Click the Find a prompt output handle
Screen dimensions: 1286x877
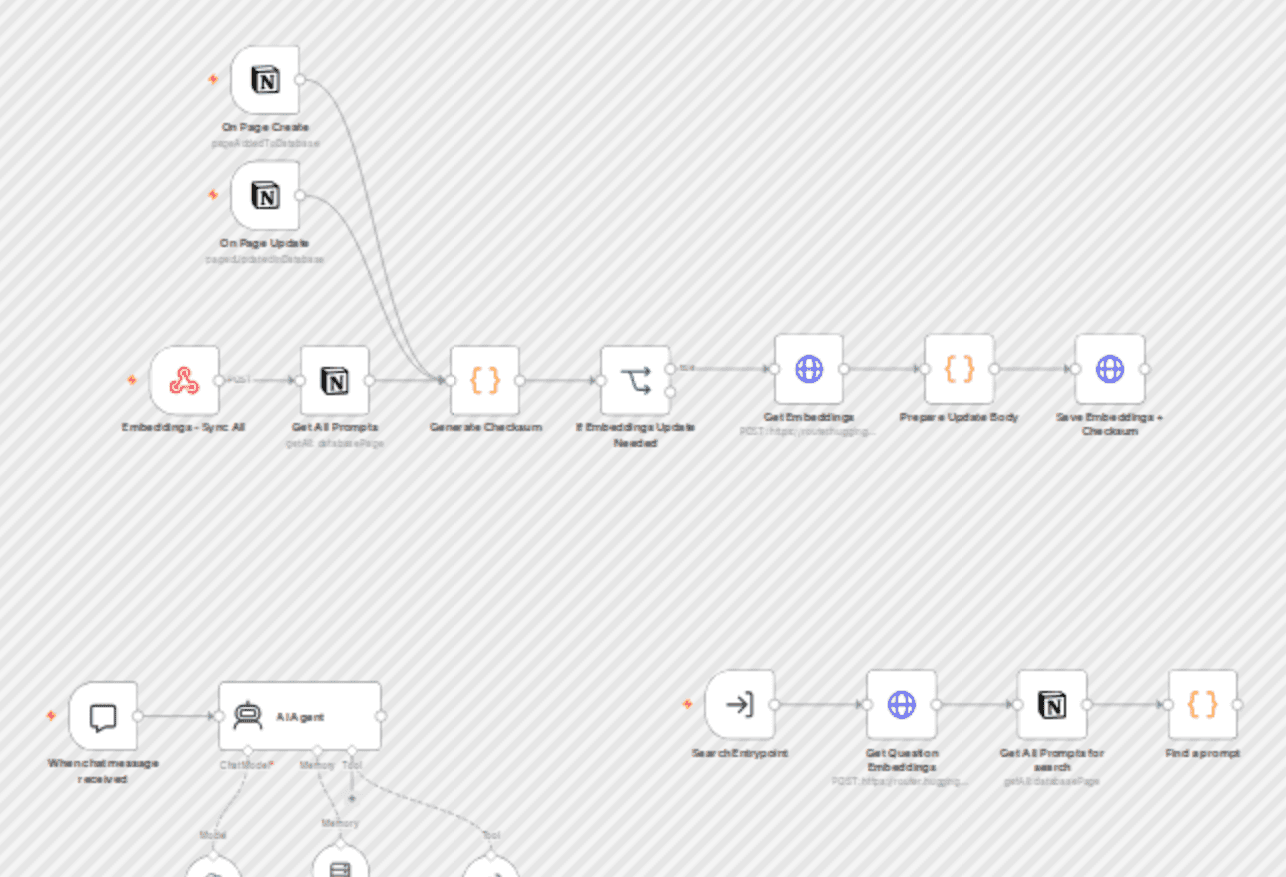pos(1237,705)
